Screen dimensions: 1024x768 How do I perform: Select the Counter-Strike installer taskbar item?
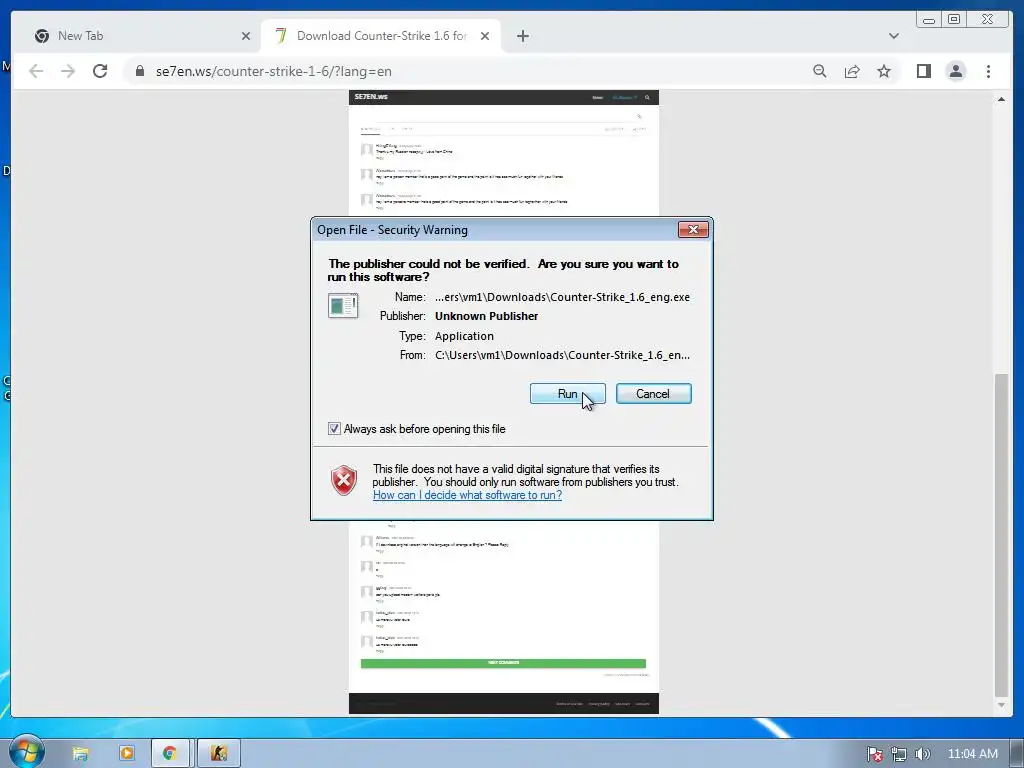click(x=219, y=754)
